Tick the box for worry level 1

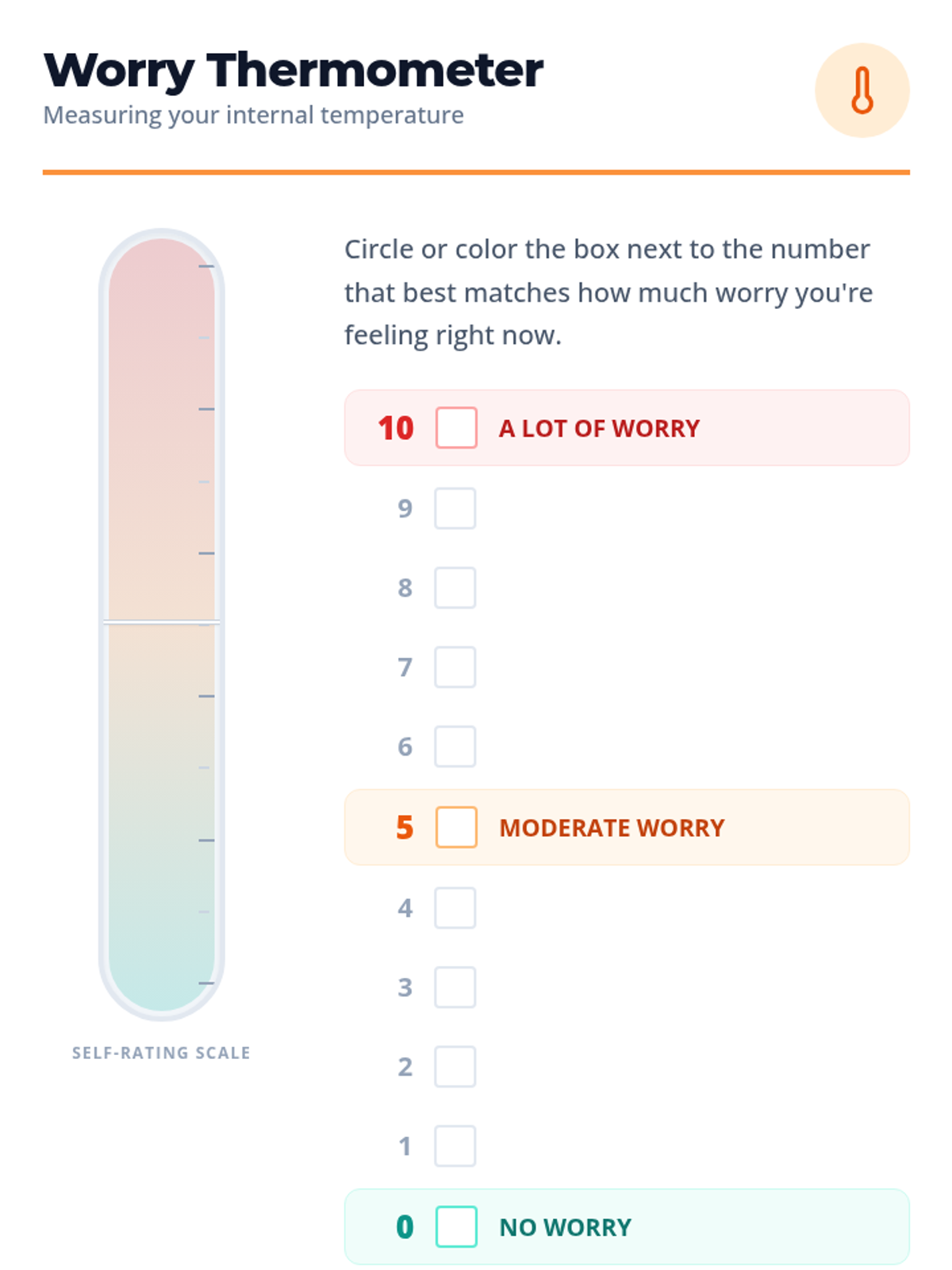point(455,1146)
